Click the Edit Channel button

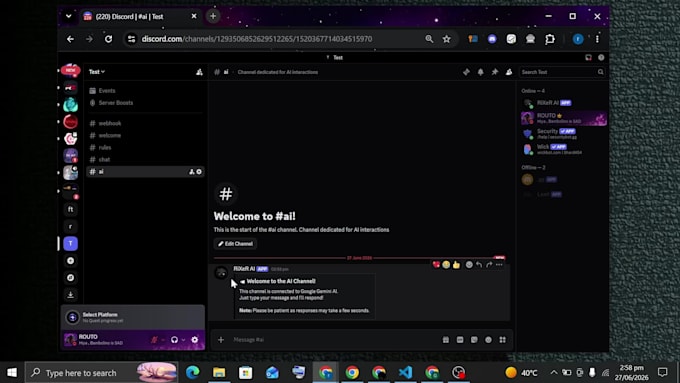click(x=235, y=244)
